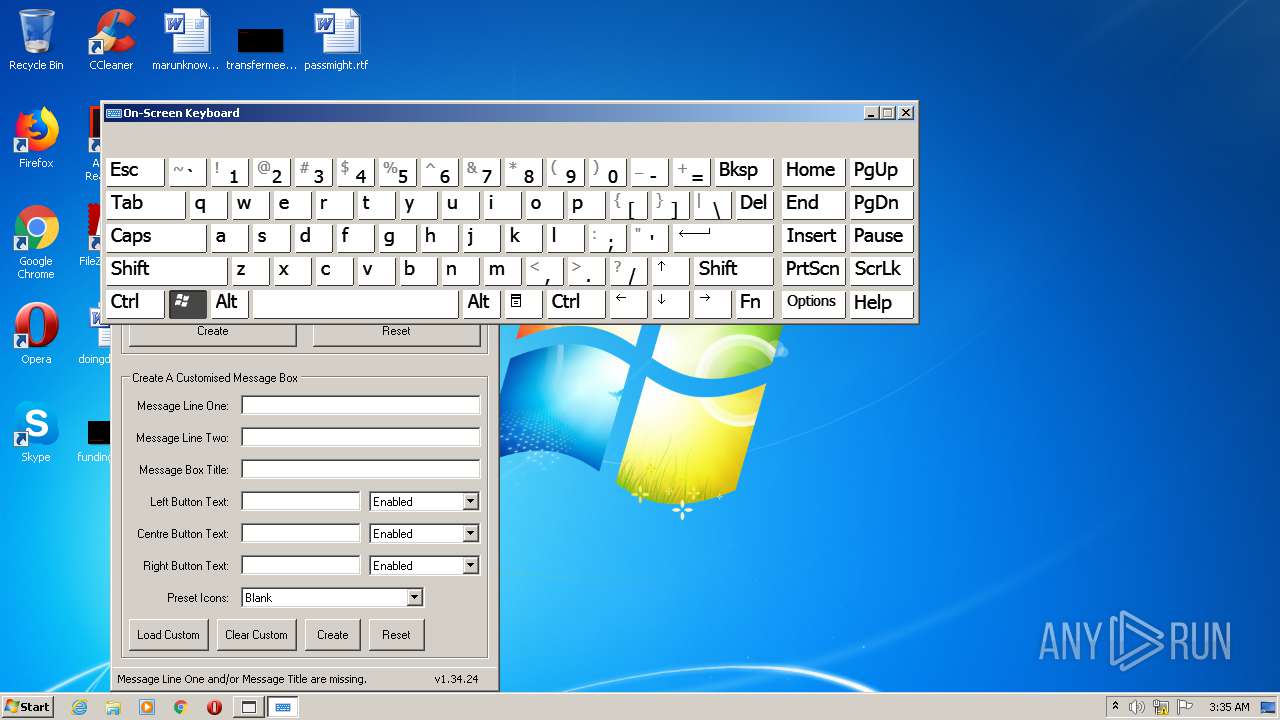1280x720 pixels.
Task: Launch Google Chrome from the desktop
Action: tap(36, 242)
